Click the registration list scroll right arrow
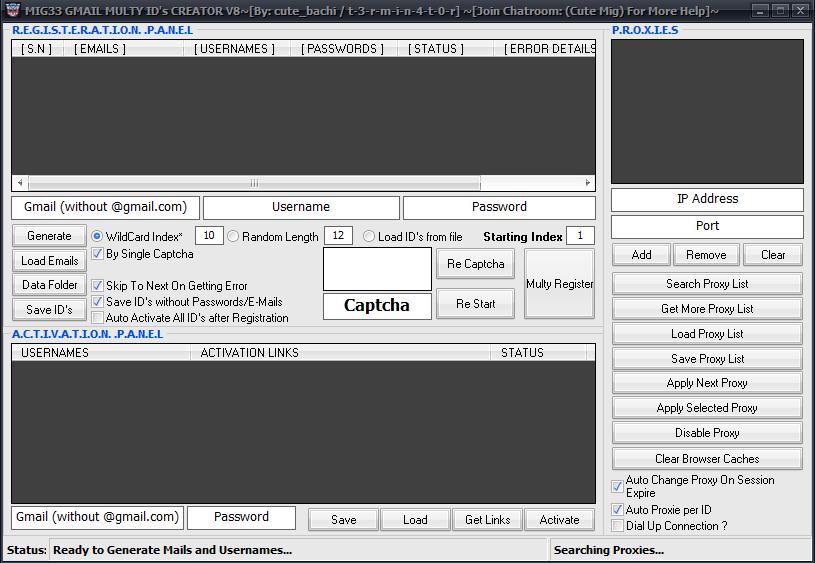Viewport: 815px width, 563px height. 587,183
